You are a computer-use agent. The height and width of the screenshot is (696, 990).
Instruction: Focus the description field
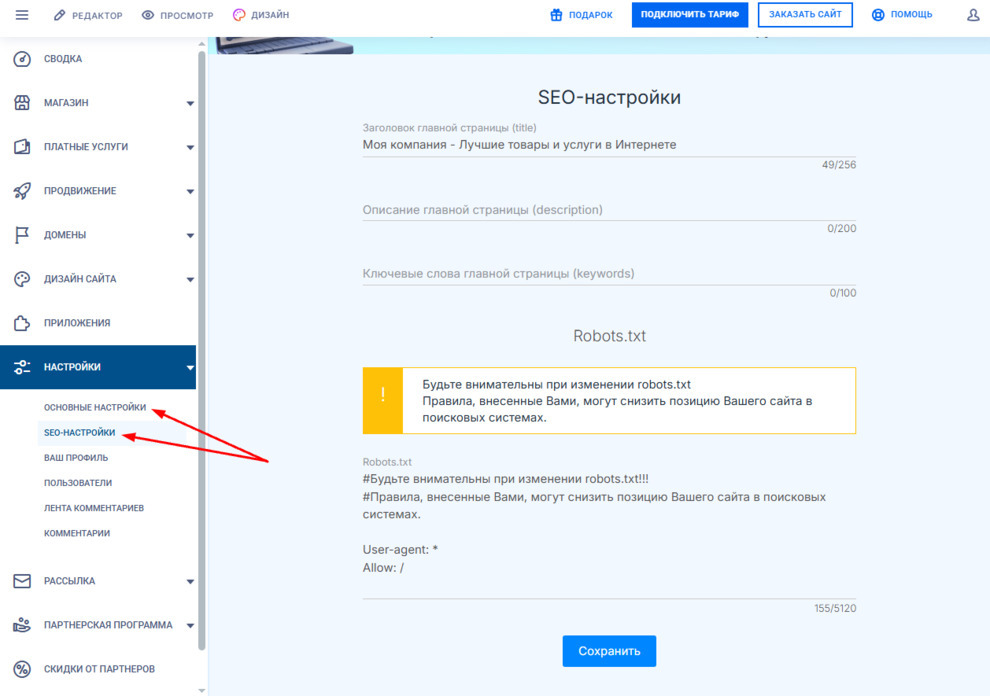click(609, 210)
